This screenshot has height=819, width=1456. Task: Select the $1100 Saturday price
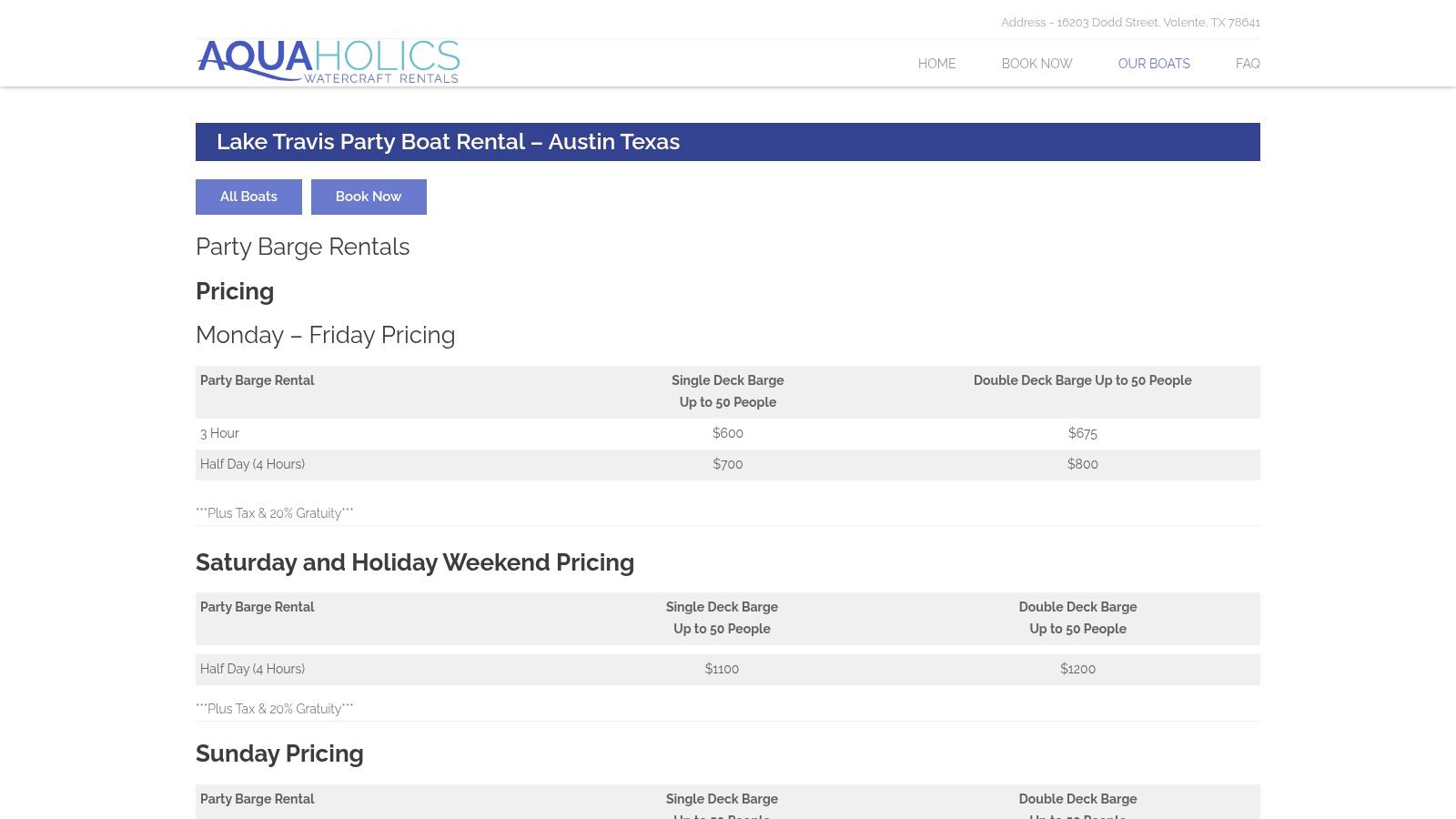[722, 669]
